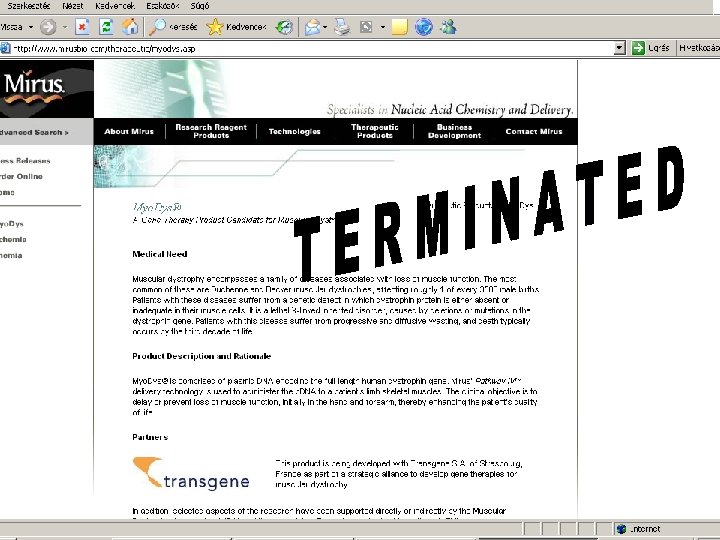Open the About Mirus navigation tab
This screenshot has height=540, width=720.
coord(129,131)
